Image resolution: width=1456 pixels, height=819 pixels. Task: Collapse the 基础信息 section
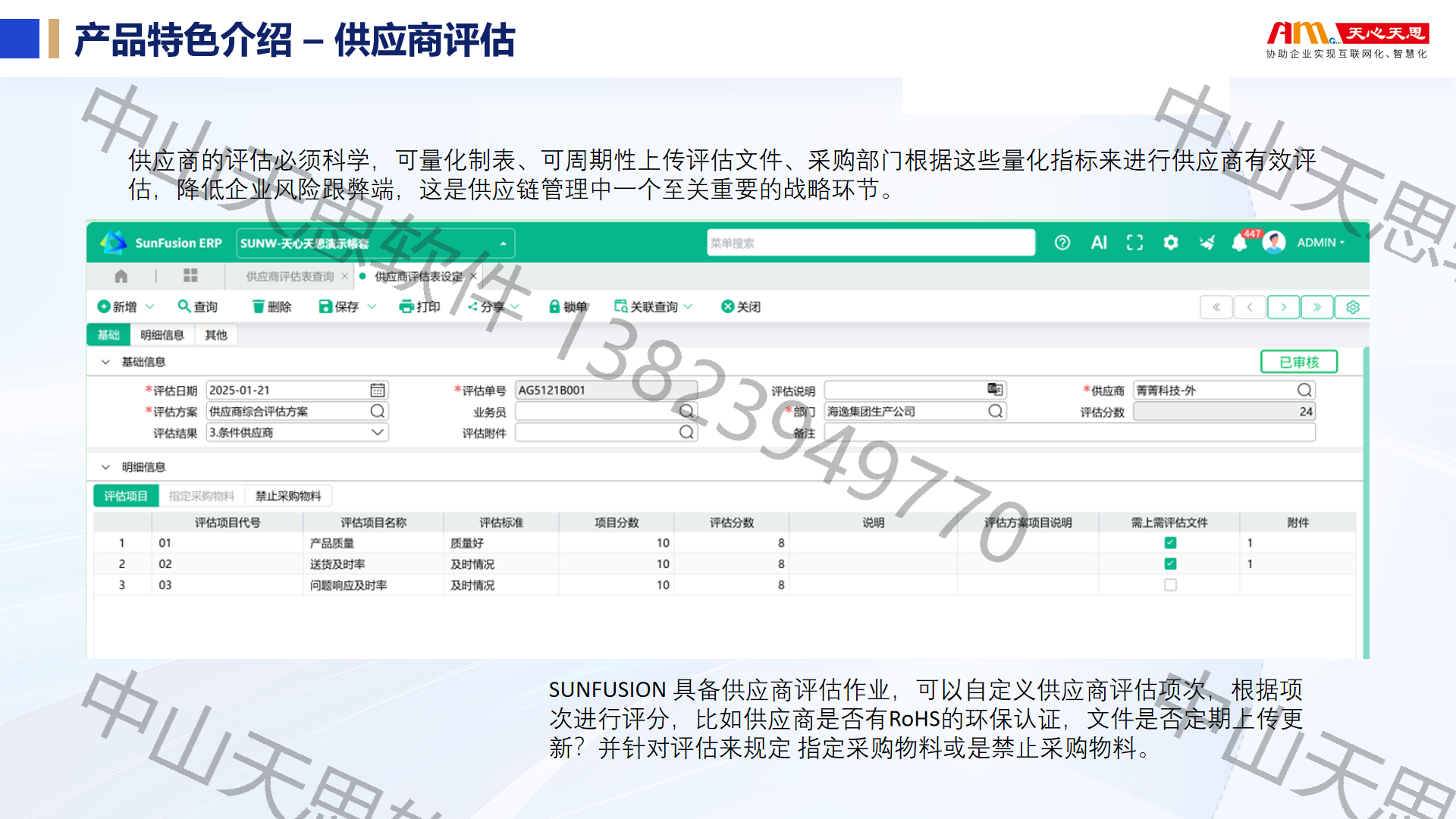pos(105,362)
